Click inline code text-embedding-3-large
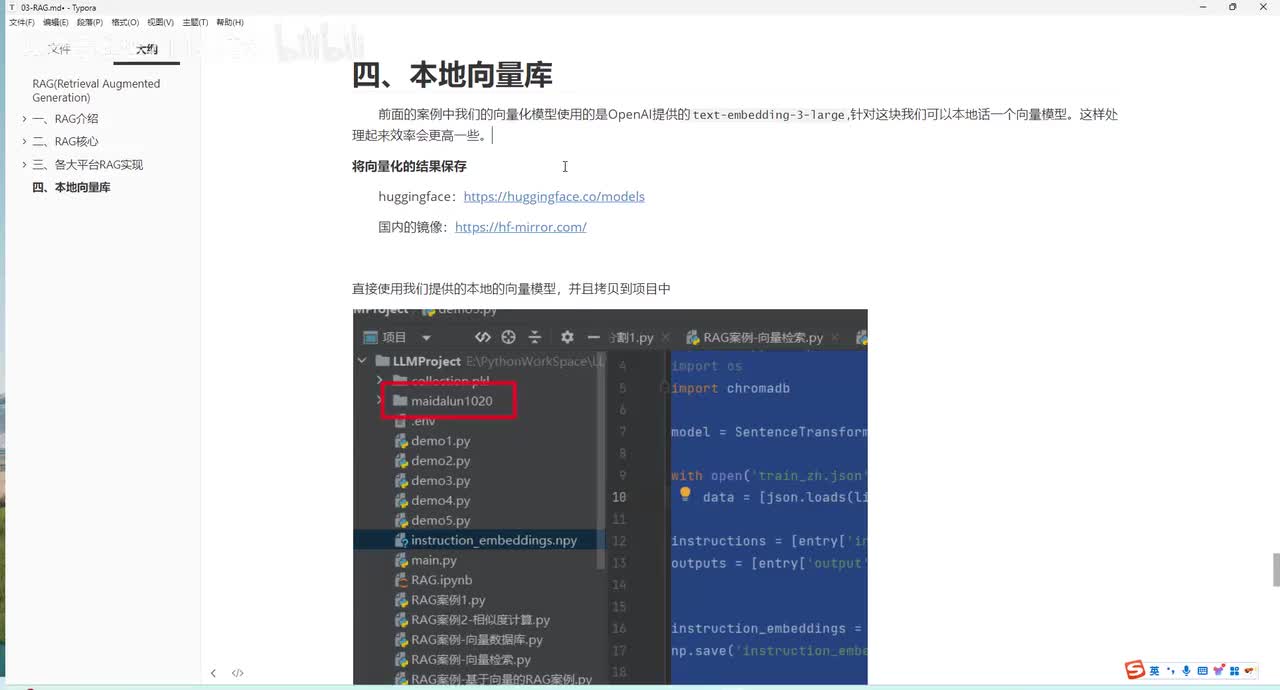1280x690 pixels. 769,115
